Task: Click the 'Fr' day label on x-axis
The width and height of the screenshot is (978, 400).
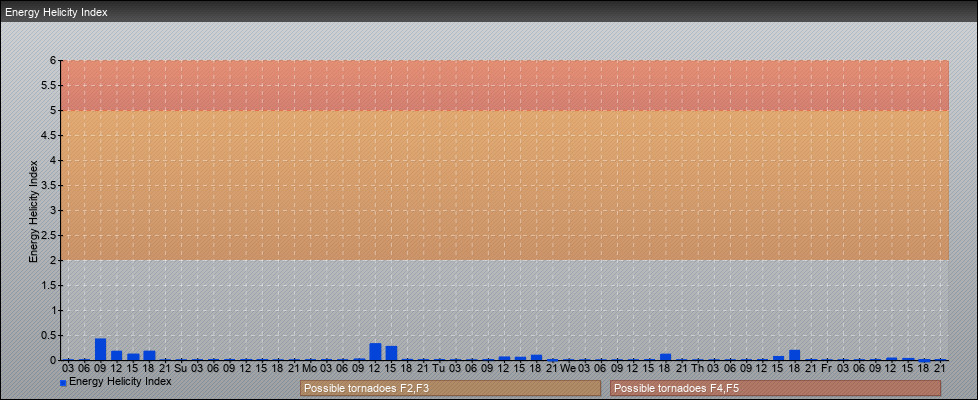Action: click(x=826, y=368)
